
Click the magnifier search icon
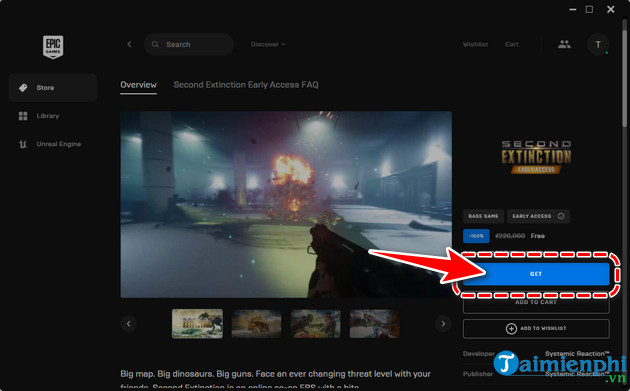(x=155, y=44)
